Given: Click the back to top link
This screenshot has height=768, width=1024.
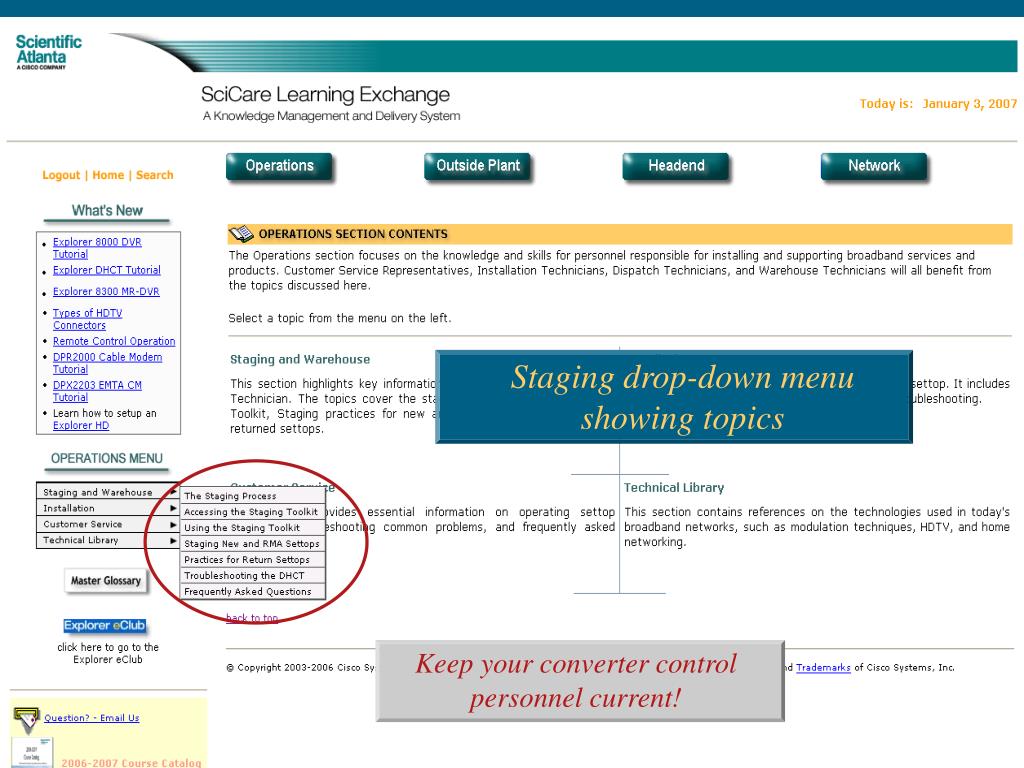Looking at the screenshot, I should 252,618.
